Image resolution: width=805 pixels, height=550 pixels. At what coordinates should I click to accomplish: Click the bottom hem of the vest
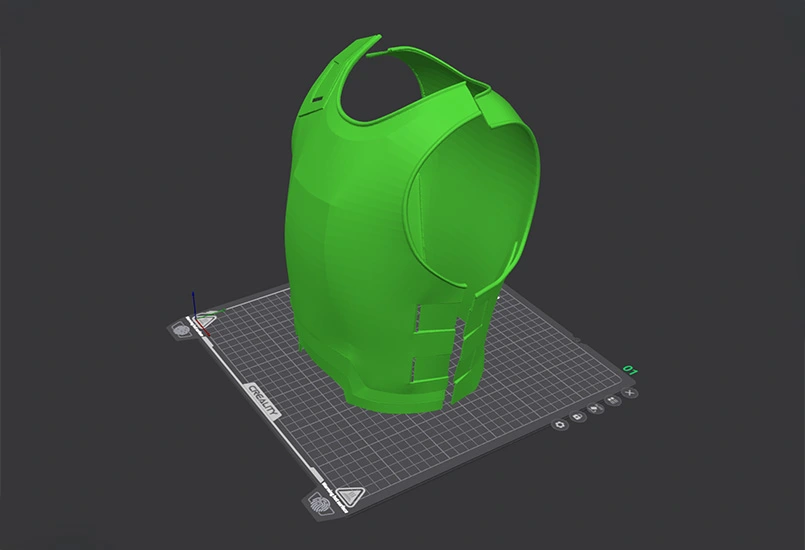390,398
